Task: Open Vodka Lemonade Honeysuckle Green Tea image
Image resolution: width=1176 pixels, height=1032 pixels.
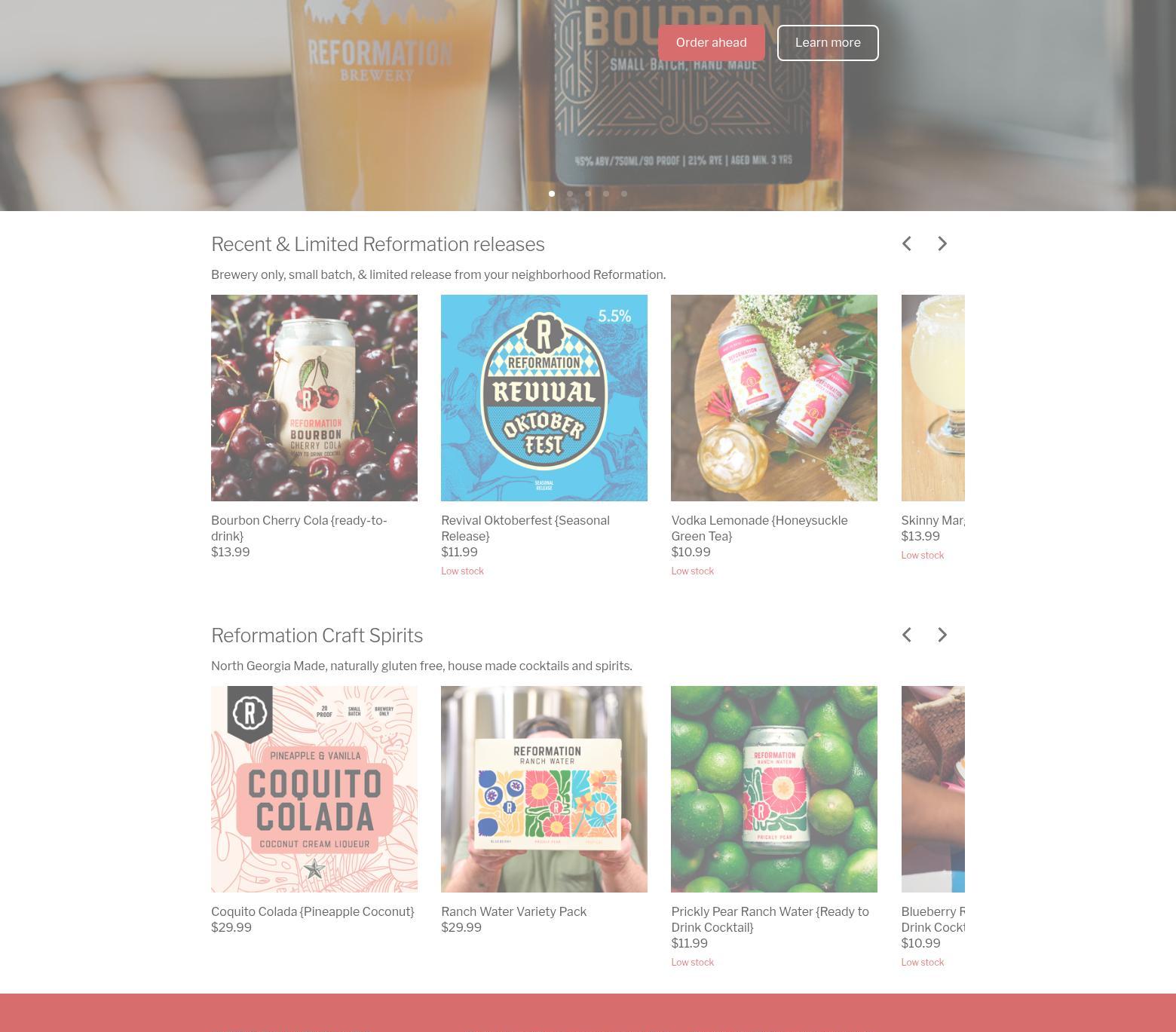Action: coord(774,398)
